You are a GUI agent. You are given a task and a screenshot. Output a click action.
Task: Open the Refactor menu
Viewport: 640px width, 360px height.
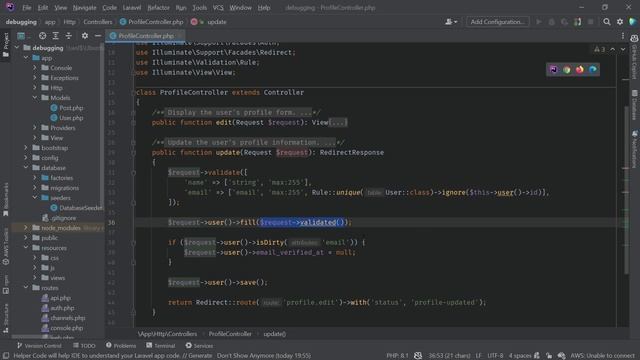(x=158, y=8)
